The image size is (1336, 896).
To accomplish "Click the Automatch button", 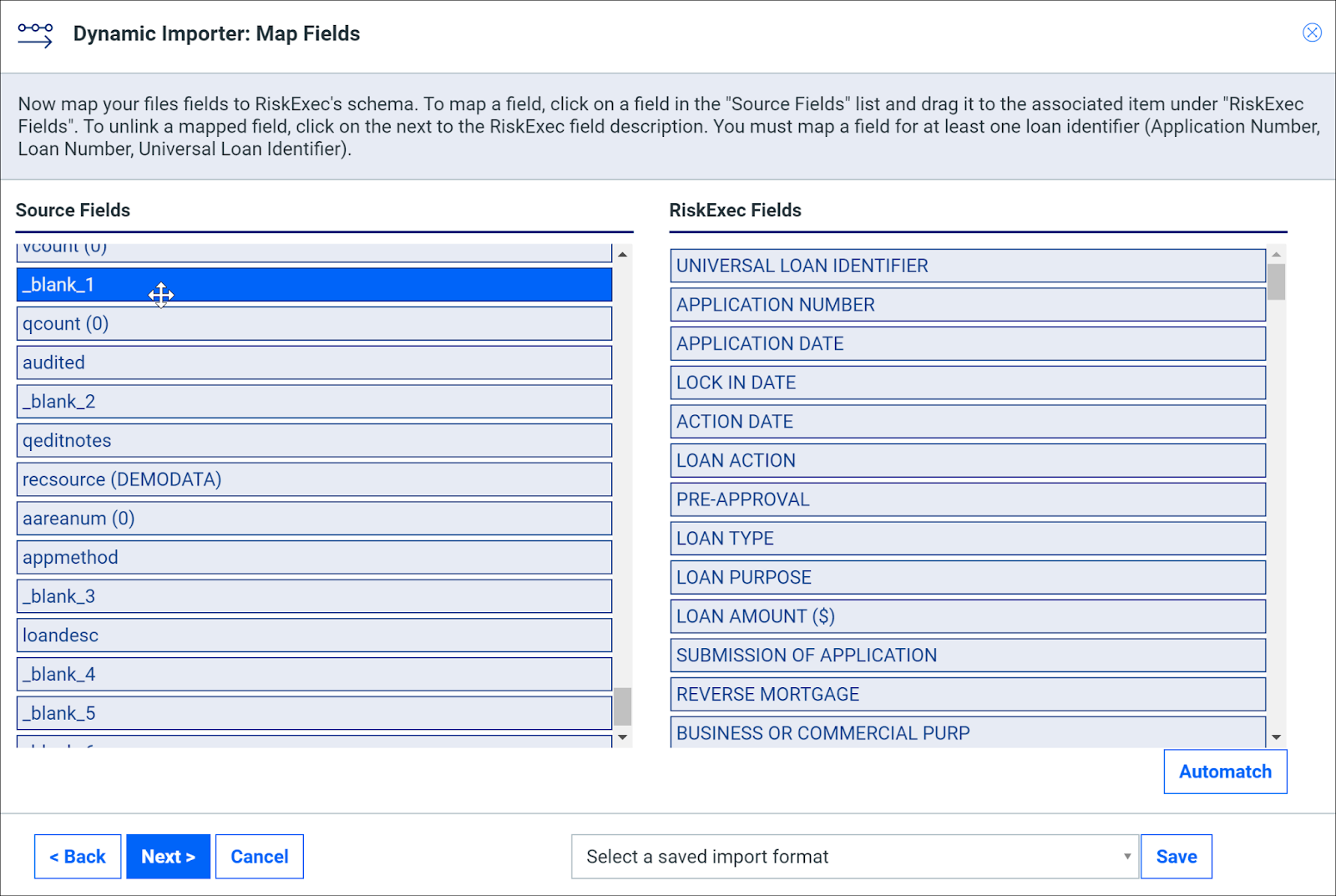I will coord(1225,772).
